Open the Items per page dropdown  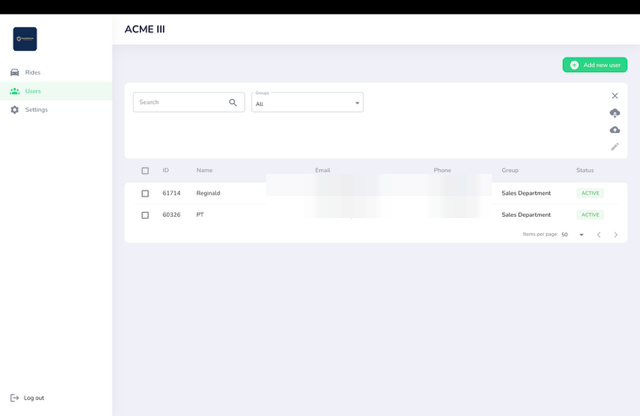pos(573,235)
